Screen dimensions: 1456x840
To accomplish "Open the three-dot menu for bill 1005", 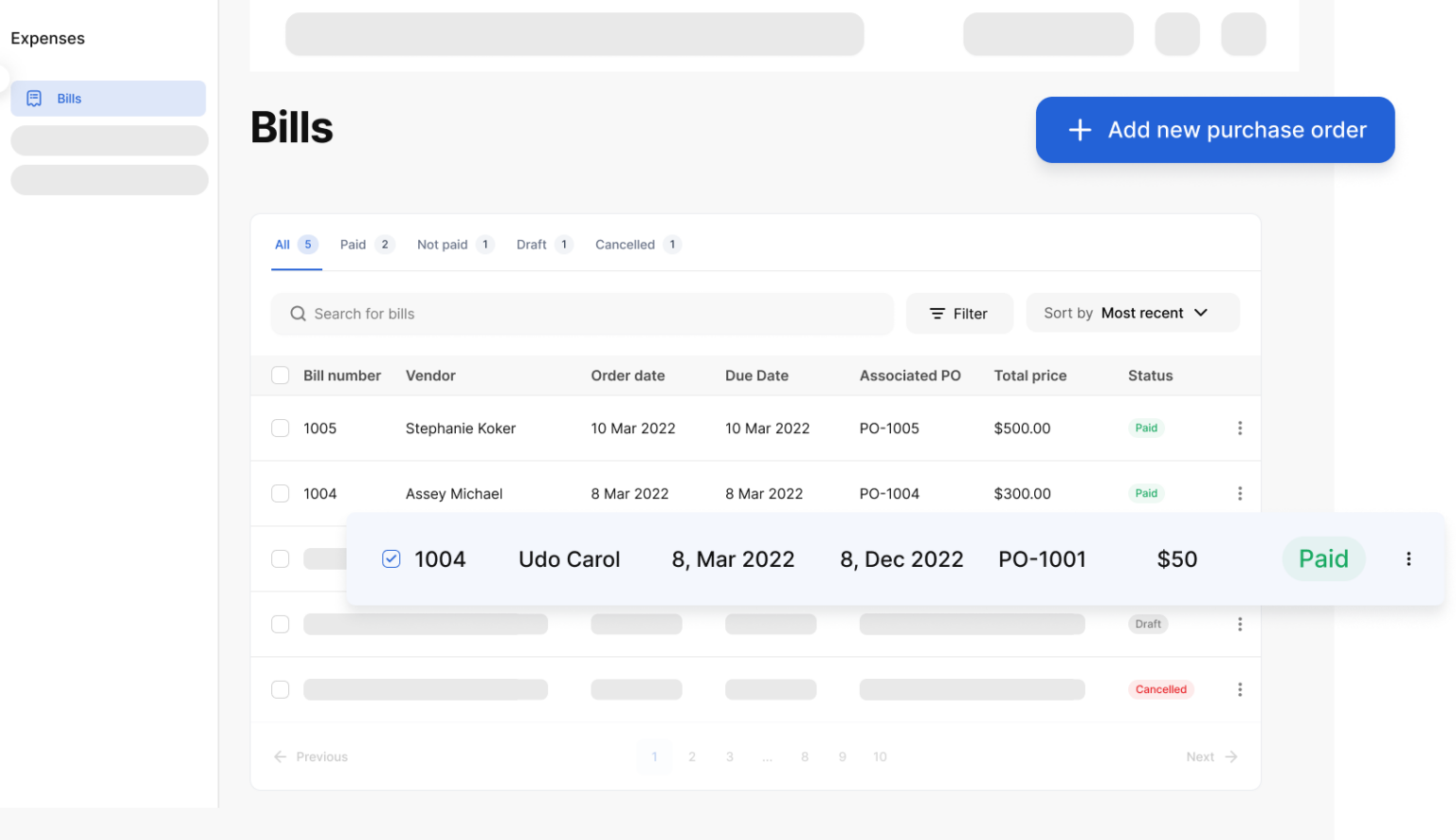I will [x=1240, y=428].
